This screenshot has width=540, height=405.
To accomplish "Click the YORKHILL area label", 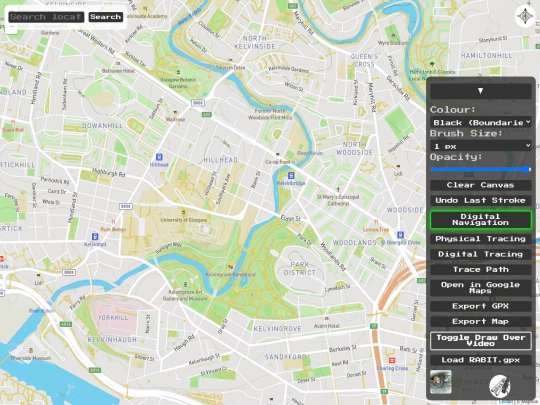I will pyautogui.click(x=113, y=318).
